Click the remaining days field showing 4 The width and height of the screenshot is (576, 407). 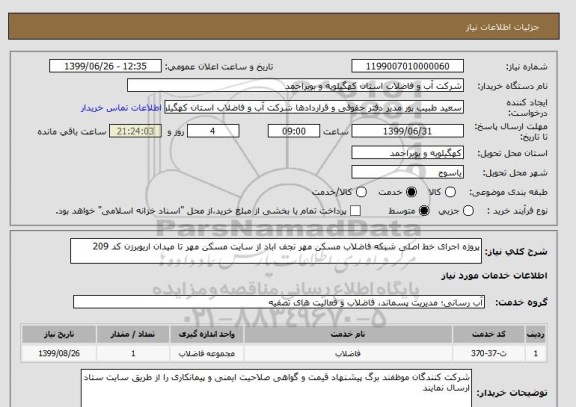(213, 131)
